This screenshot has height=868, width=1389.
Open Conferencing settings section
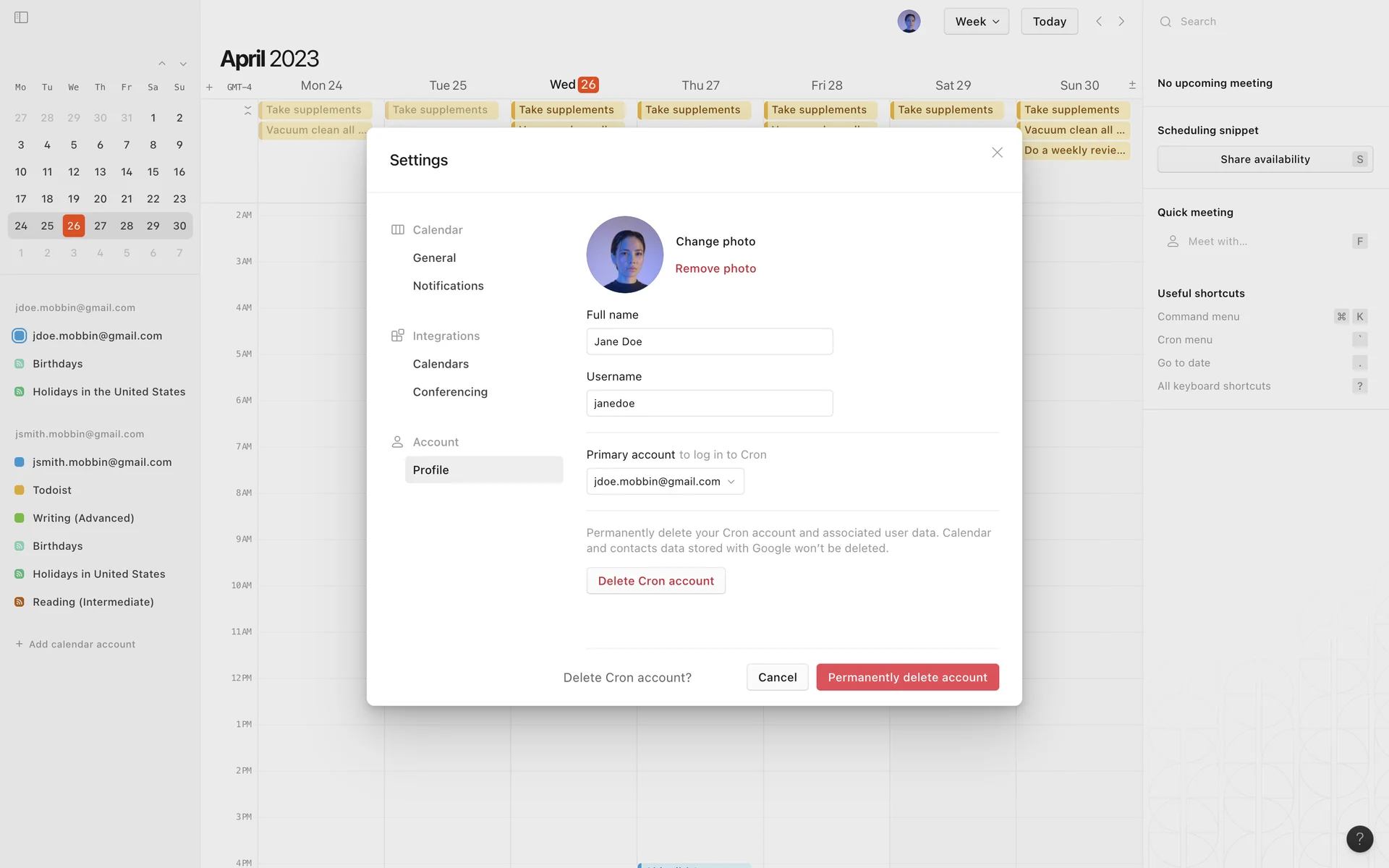(x=450, y=392)
